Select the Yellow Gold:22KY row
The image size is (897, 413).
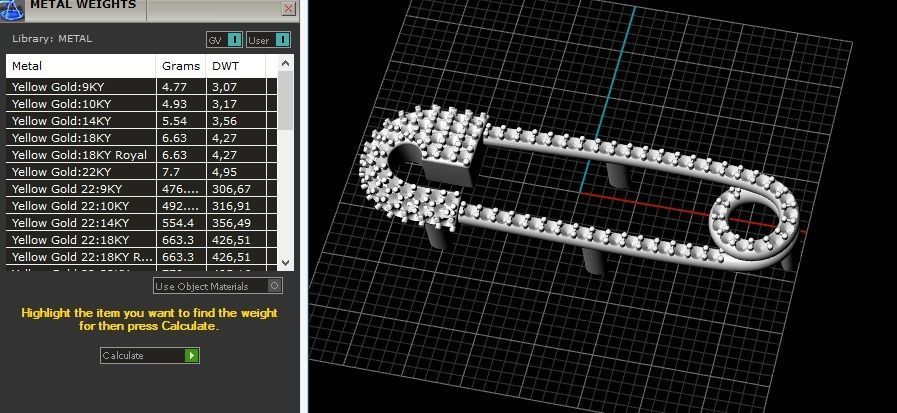pos(141,172)
